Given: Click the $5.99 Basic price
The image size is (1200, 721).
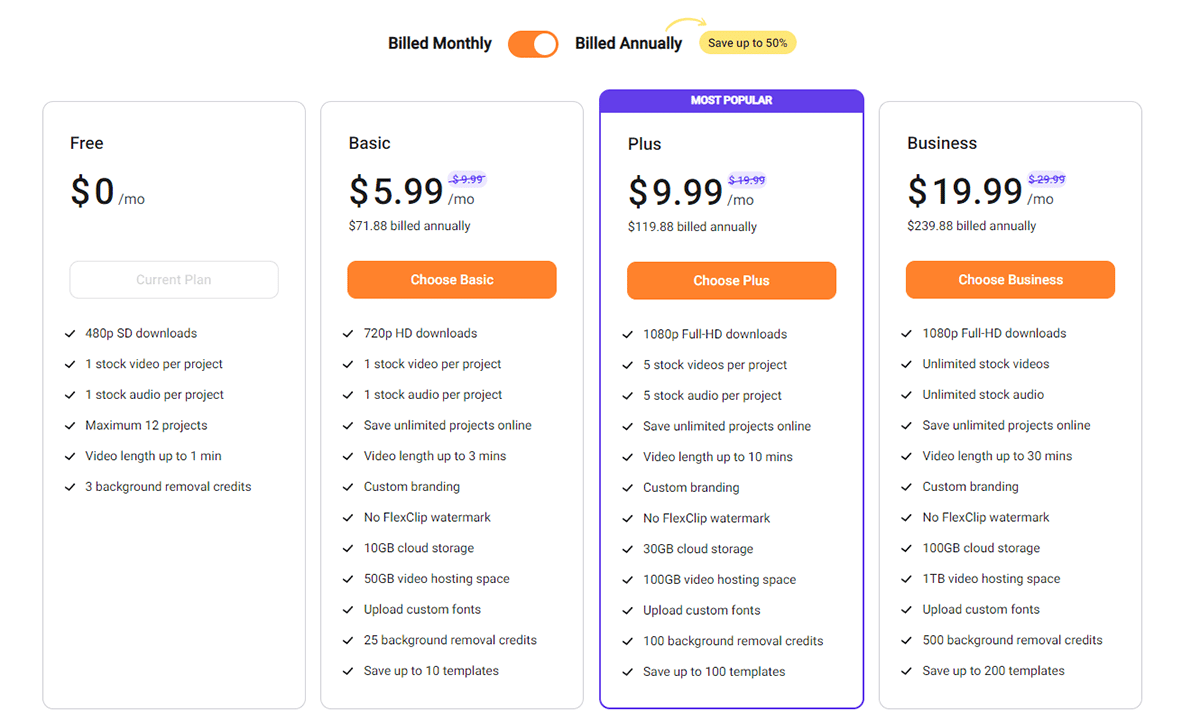Looking at the screenshot, I should 396,191.
